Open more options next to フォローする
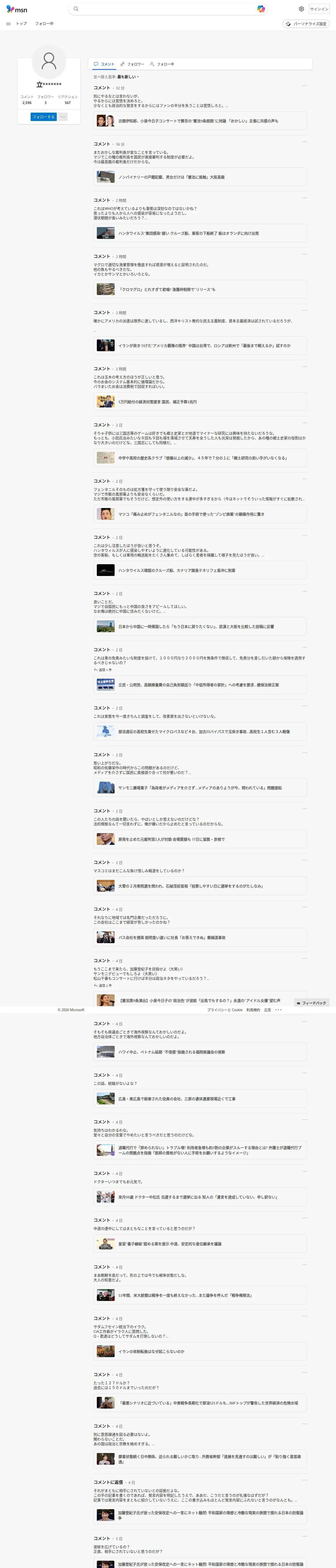Screen dimensions: 336x1568 (63, 117)
